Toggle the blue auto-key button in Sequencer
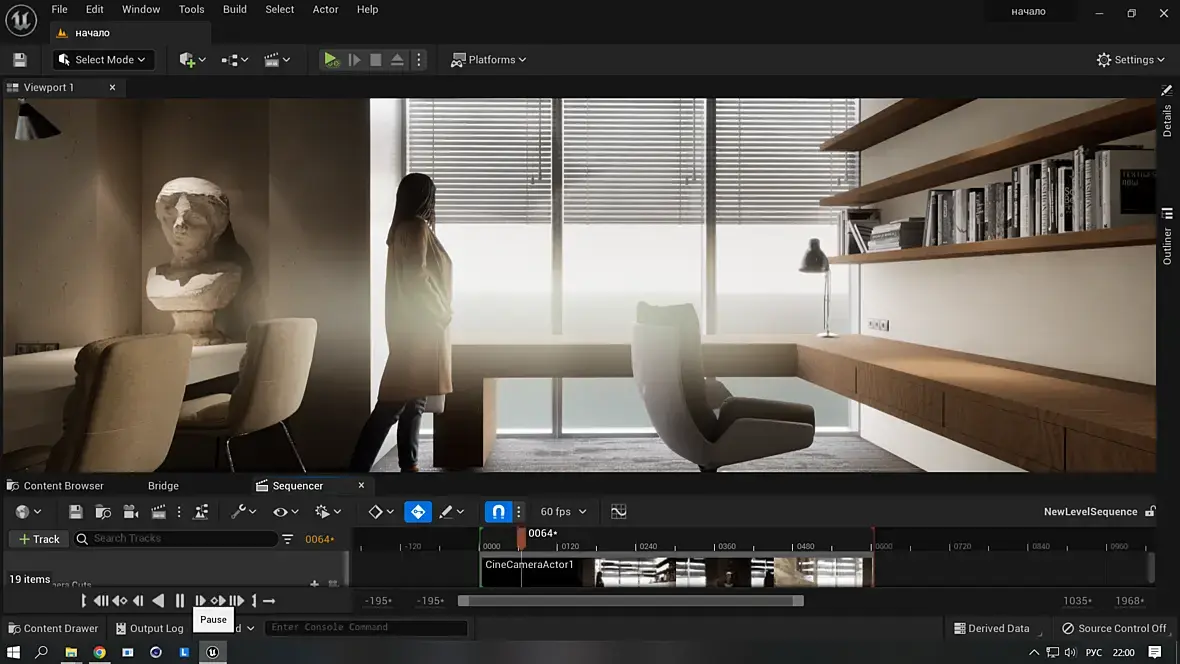This screenshot has width=1180, height=664. (418, 512)
